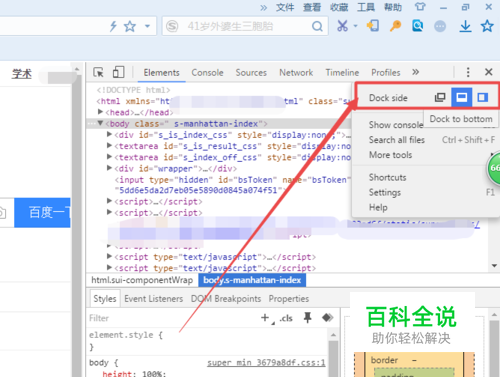The width and height of the screenshot is (500, 377).
Task: Open the diamond animation/color icon in Styles toolbar
Action: 328,318
